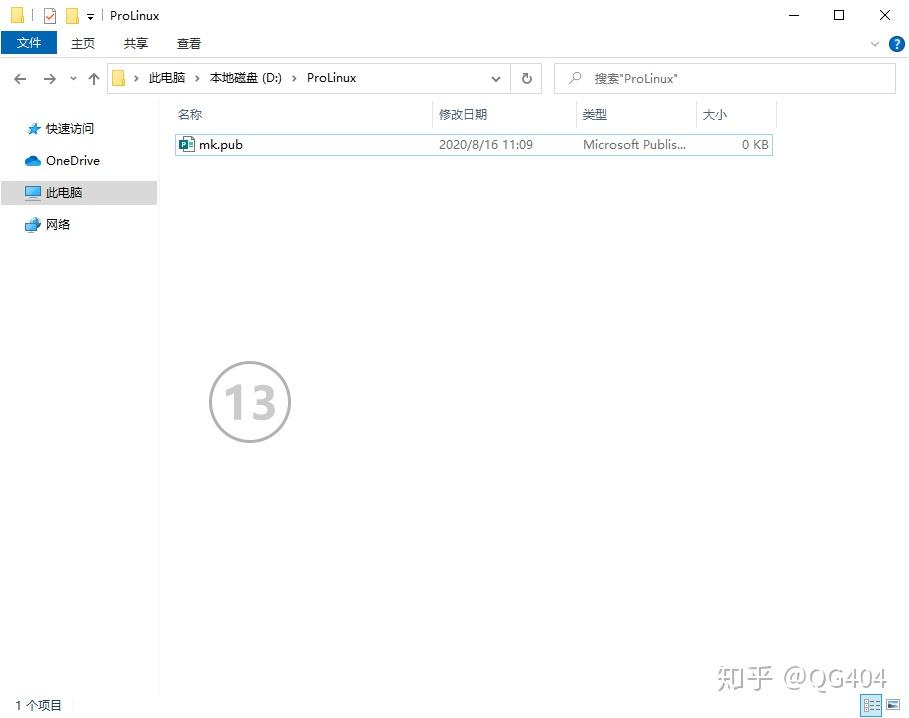Open the customize quick access toolbar dropdown
Image resolution: width=909 pixels, height=718 pixels.
point(90,17)
